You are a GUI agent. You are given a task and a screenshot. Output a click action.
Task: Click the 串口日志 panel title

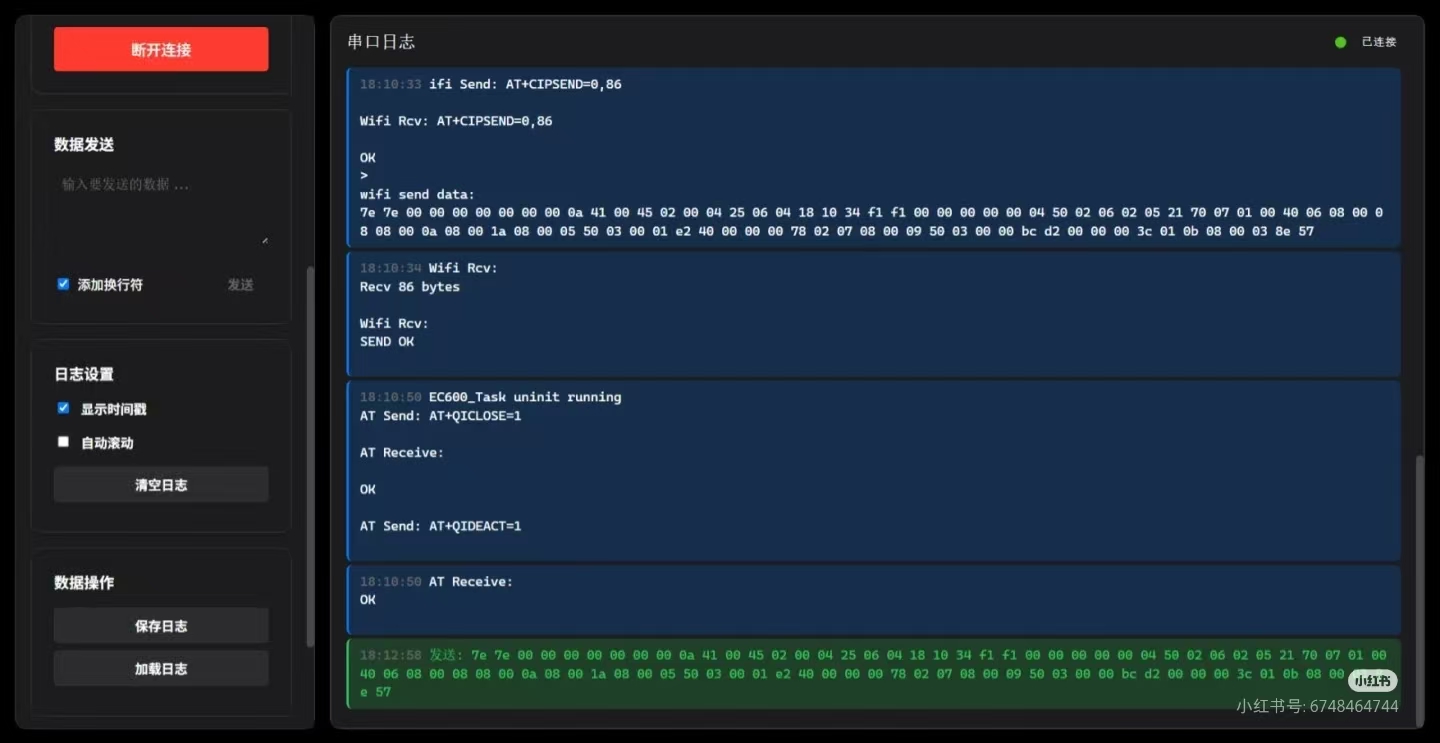pyautogui.click(x=381, y=42)
